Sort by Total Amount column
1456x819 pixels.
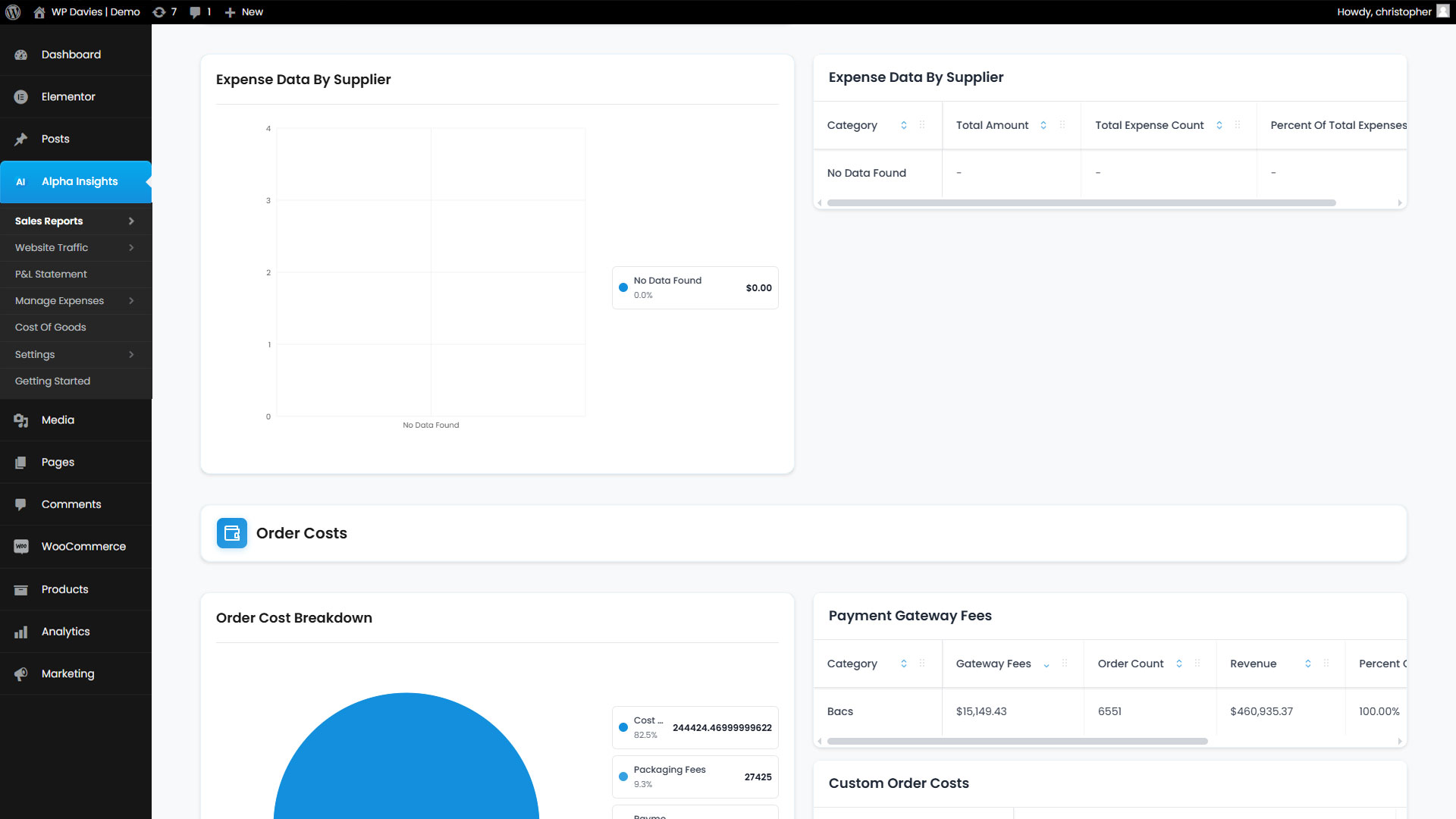point(1043,126)
